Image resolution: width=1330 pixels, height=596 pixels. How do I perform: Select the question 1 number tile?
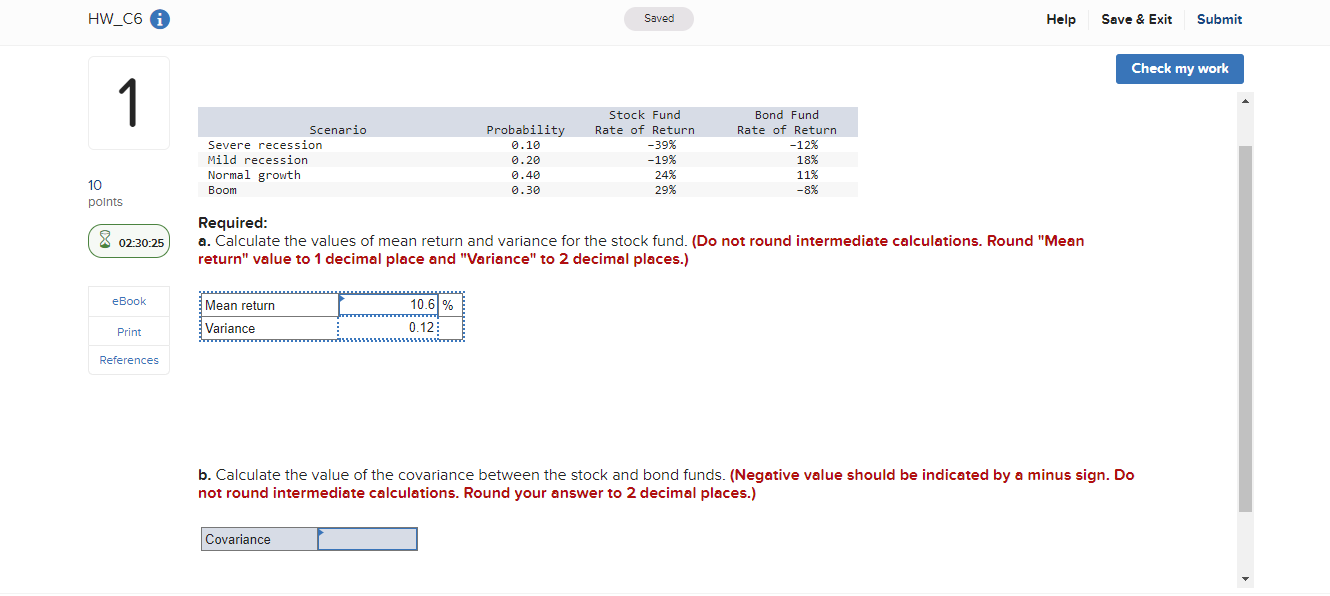click(x=128, y=103)
